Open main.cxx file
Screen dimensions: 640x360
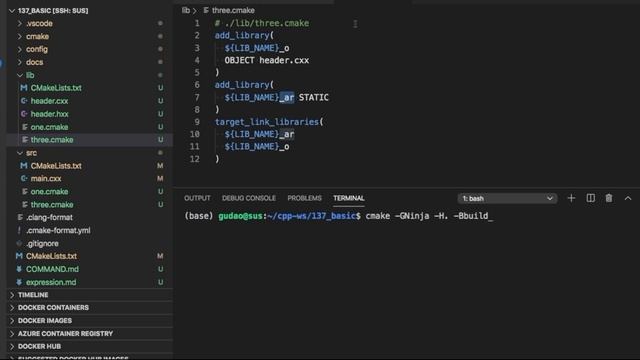(46, 178)
